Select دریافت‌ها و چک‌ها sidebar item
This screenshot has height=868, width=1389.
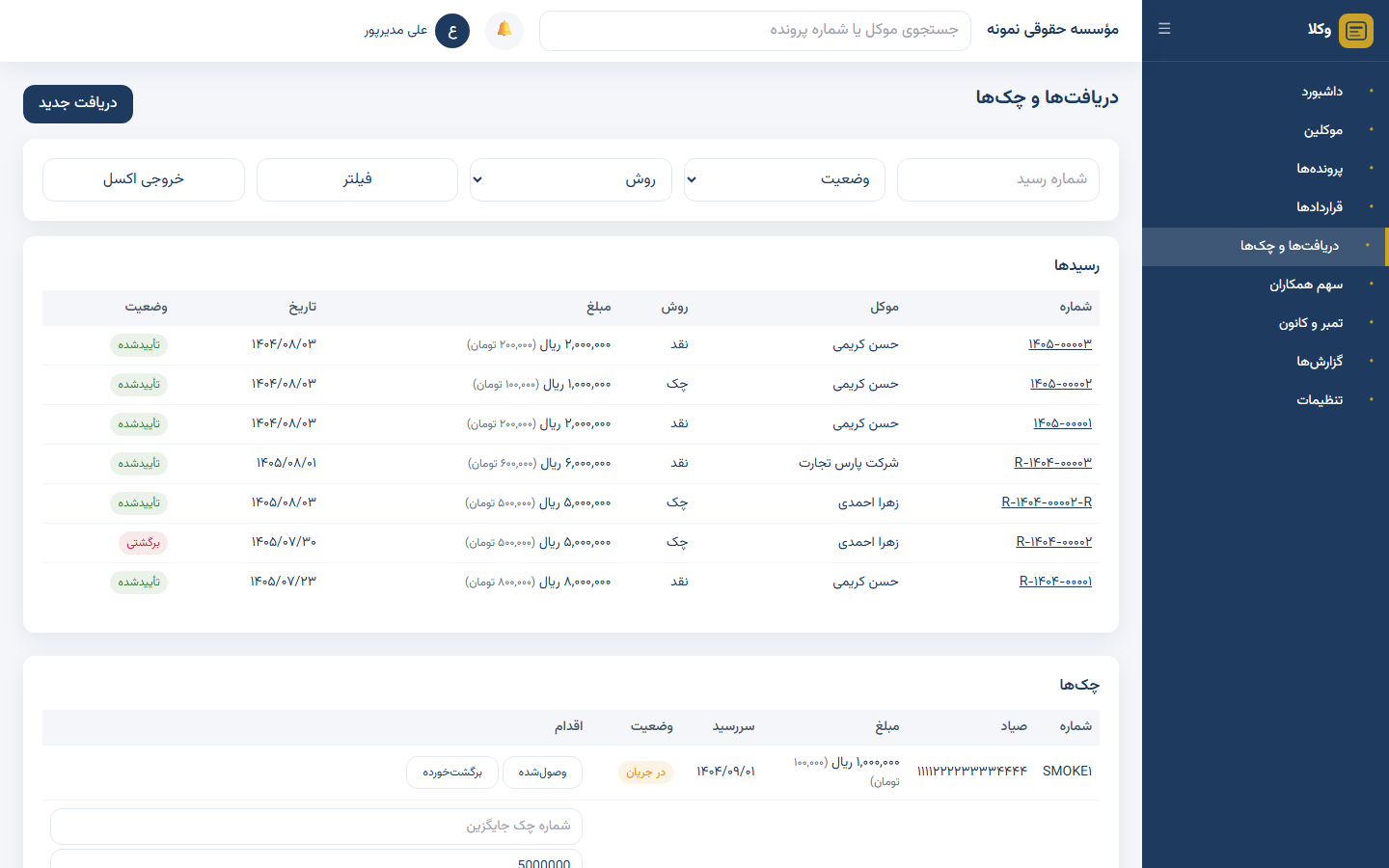pos(1266,246)
